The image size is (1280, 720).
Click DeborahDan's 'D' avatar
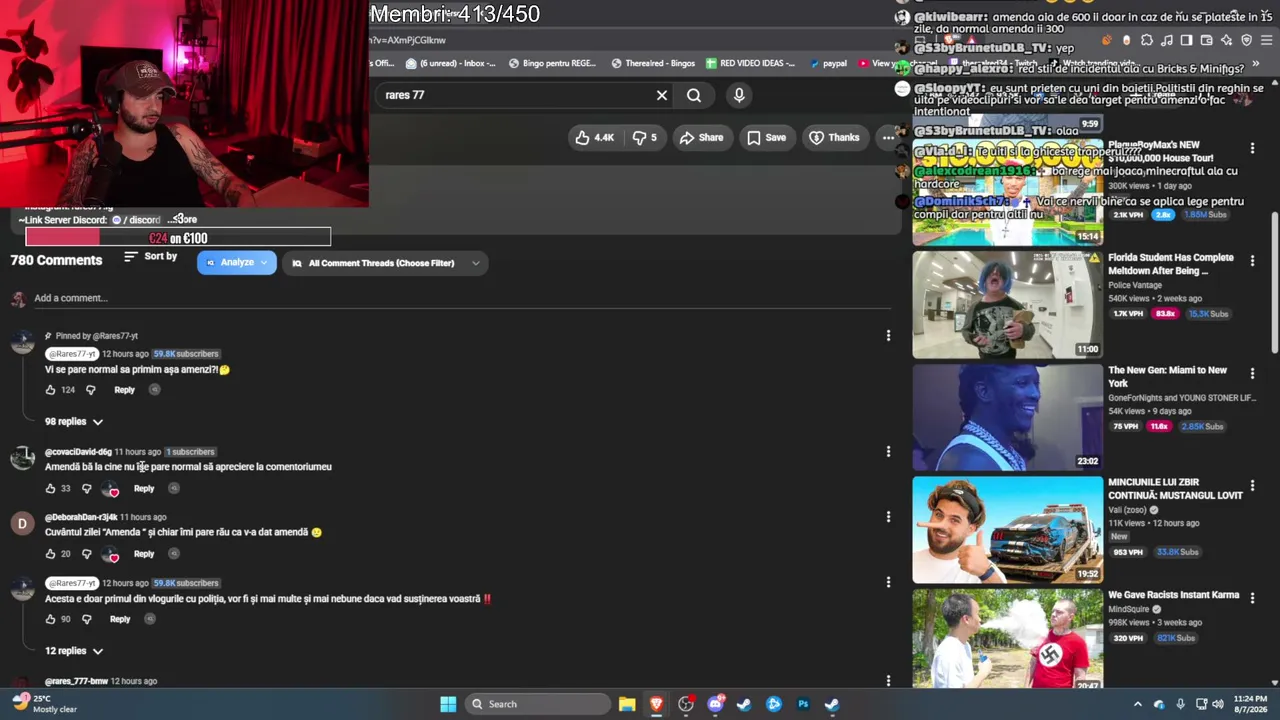point(22,523)
